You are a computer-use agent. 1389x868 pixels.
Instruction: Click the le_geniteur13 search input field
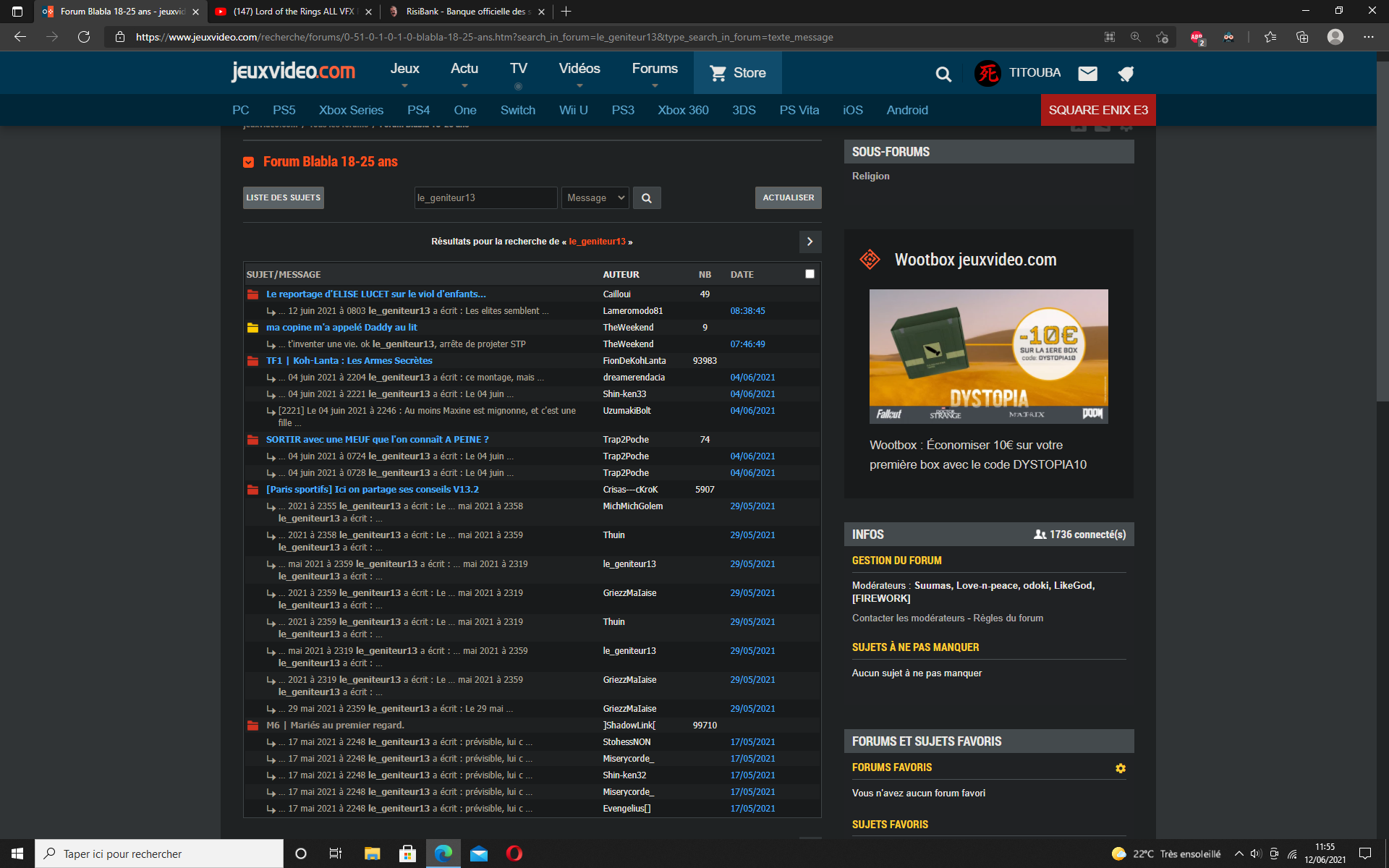click(485, 198)
